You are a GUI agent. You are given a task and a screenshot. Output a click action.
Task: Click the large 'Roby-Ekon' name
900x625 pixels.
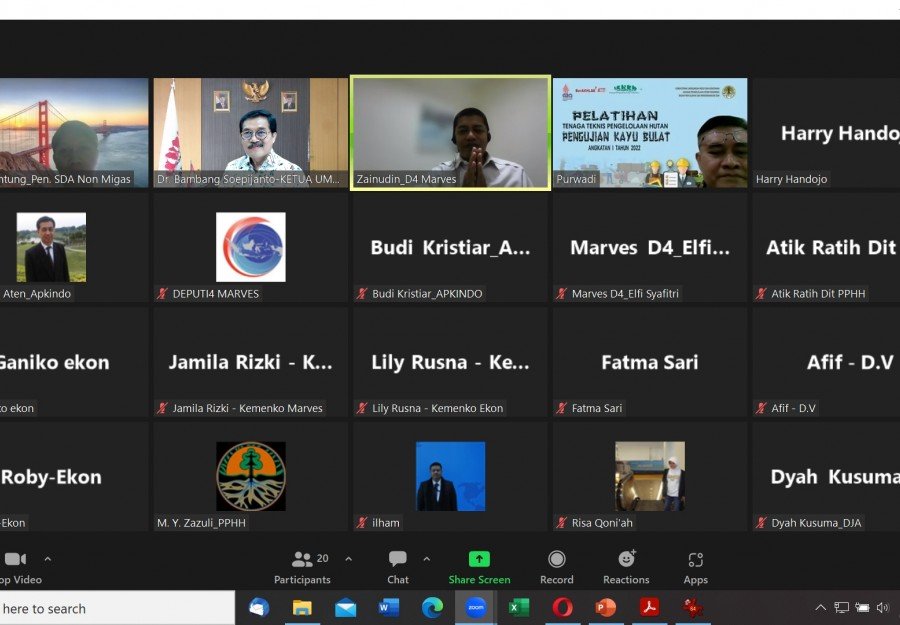coord(51,477)
